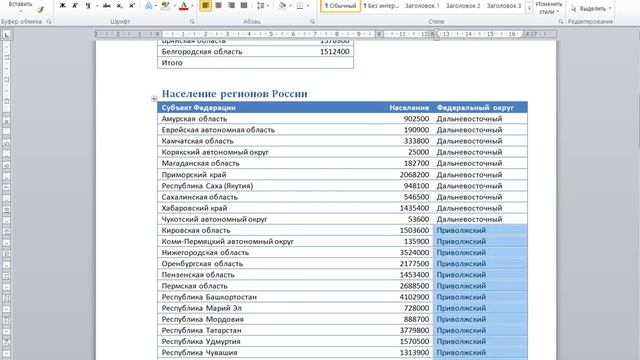Viewport: 640px width, 360px height.
Task: Open line spacing options
Action: pyautogui.click(x=260, y=6)
